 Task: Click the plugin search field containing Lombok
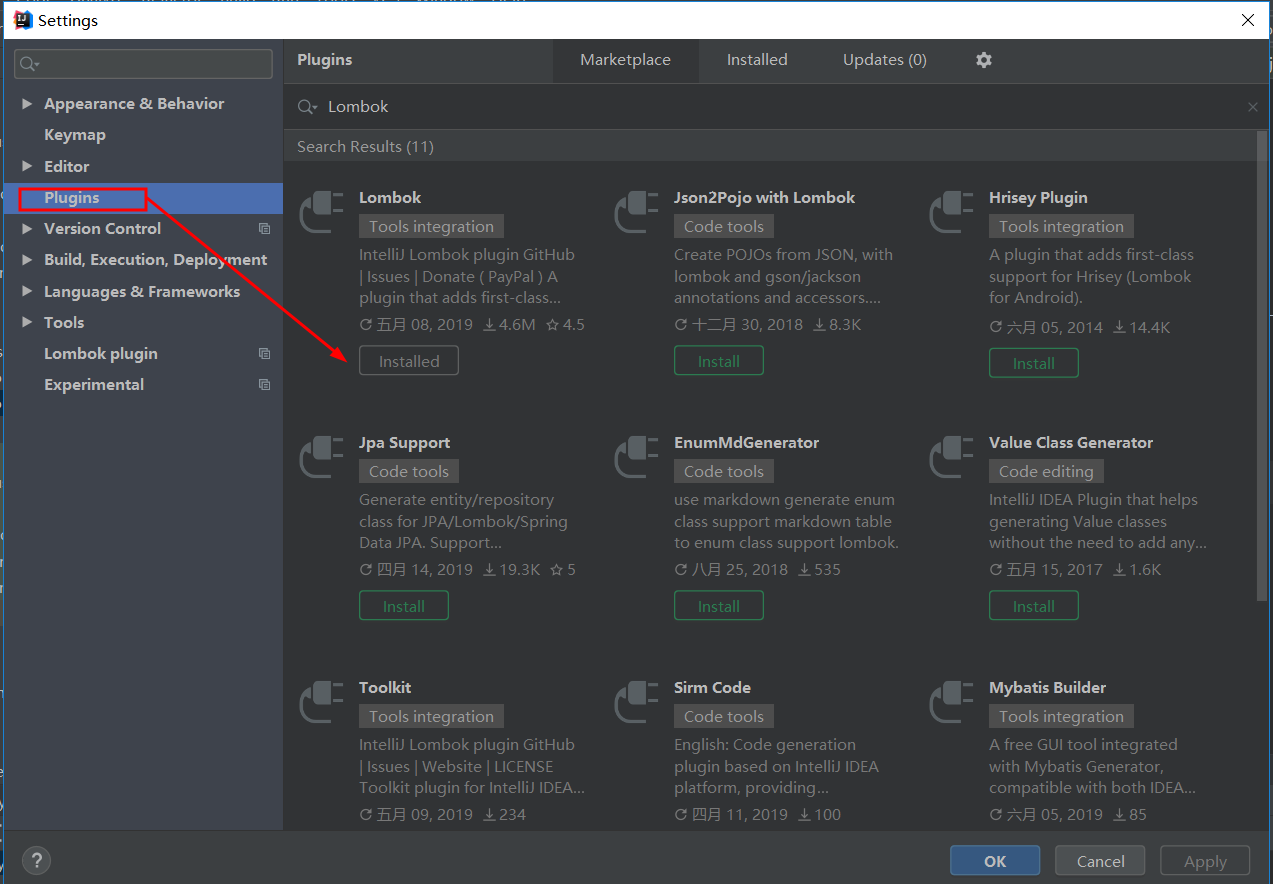coord(778,107)
